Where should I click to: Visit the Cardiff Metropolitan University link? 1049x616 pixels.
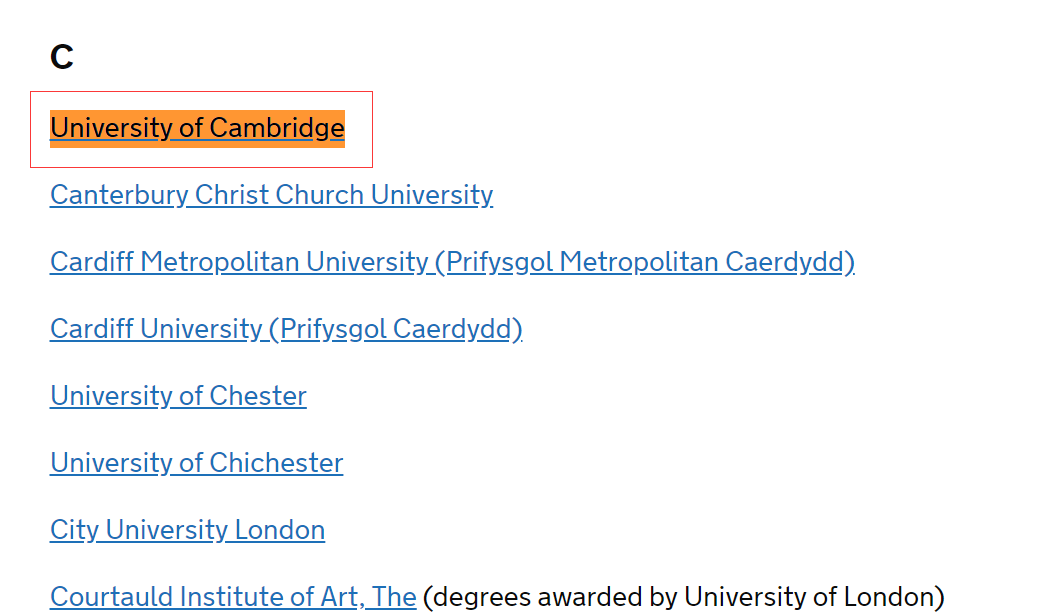point(452,262)
